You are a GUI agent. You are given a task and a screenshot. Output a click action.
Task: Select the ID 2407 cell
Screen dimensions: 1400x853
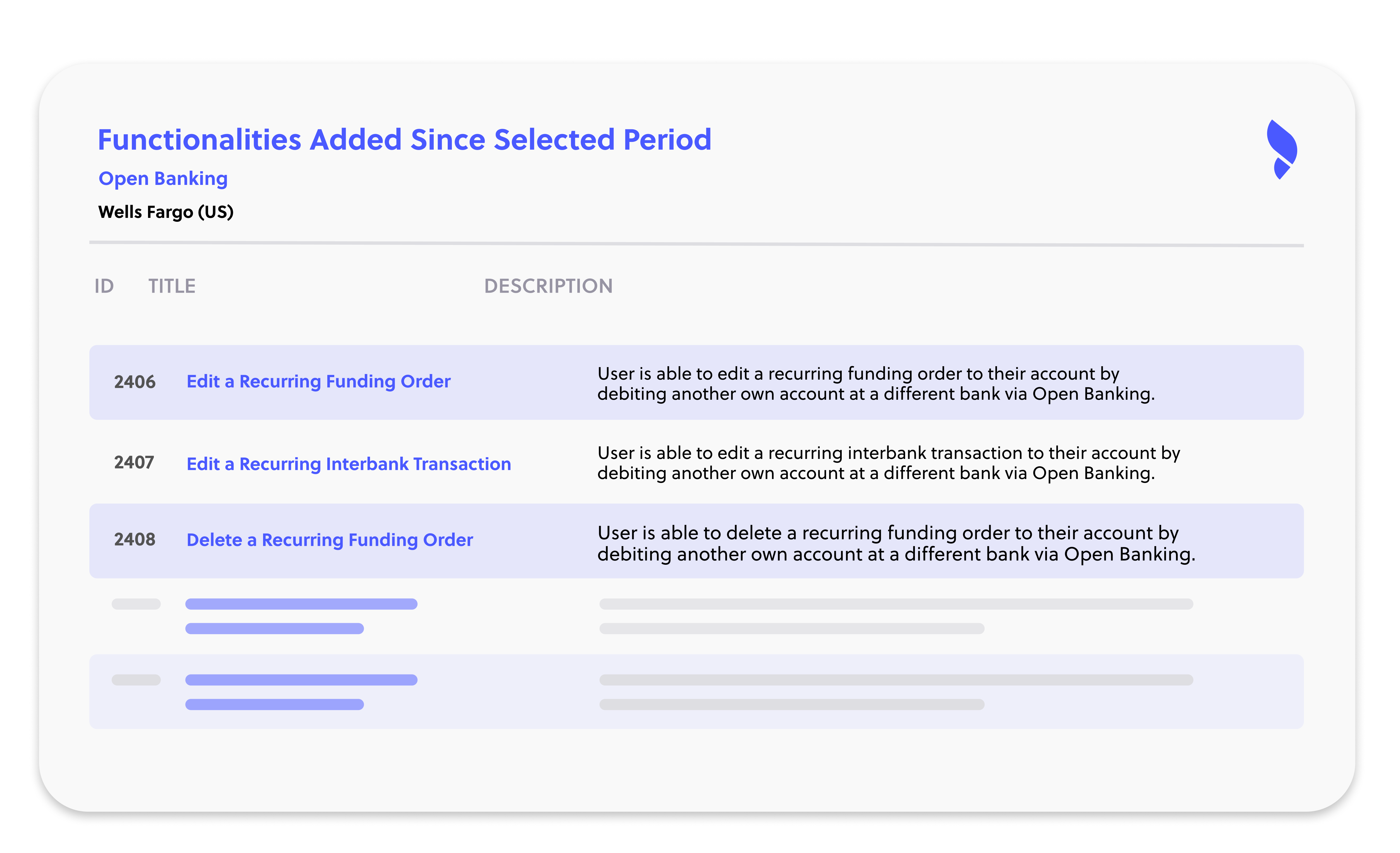pyautogui.click(x=134, y=463)
